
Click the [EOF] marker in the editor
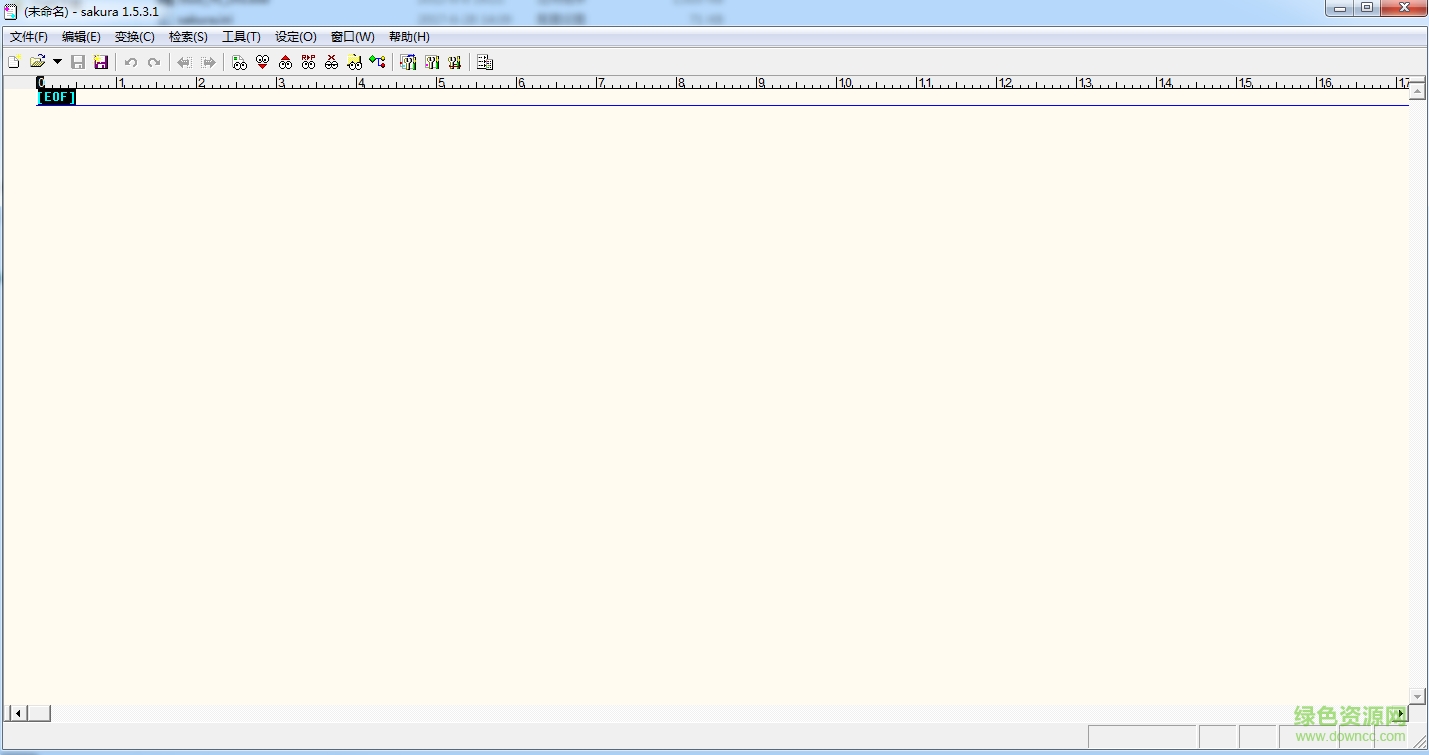coord(56,97)
